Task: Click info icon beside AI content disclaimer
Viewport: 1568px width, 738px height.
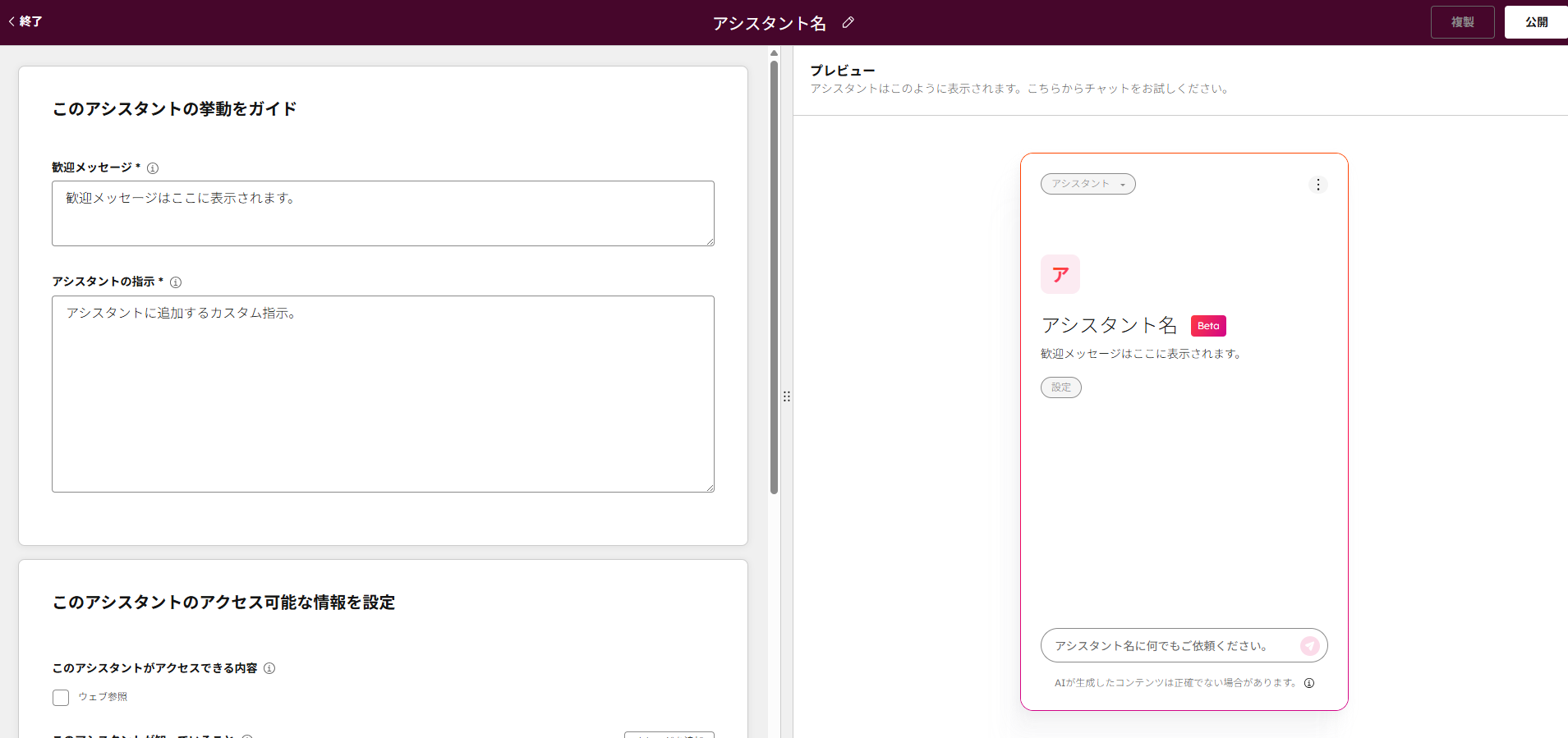Action: click(x=1309, y=683)
